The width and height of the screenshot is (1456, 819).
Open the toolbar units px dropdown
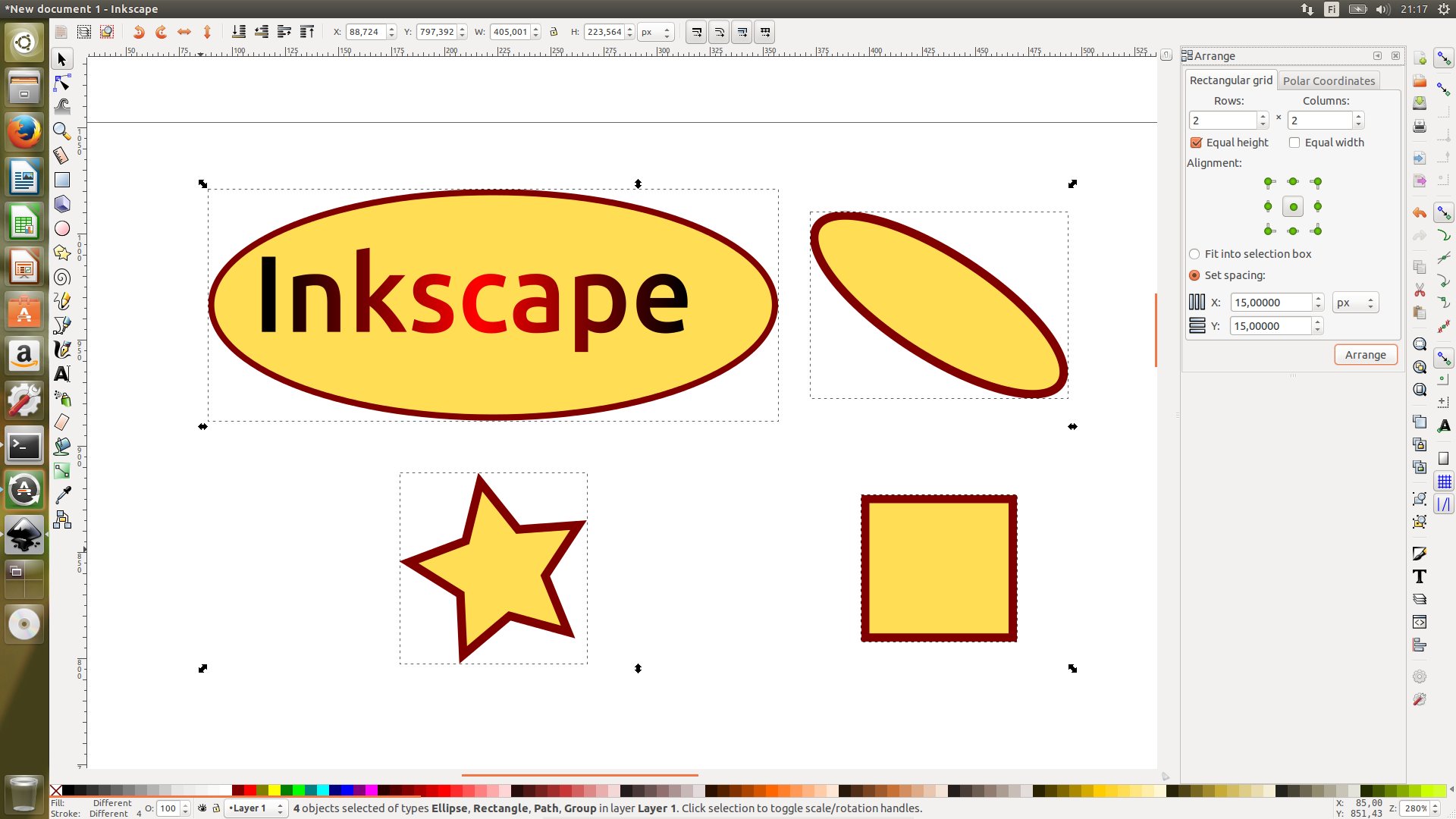tap(656, 32)
